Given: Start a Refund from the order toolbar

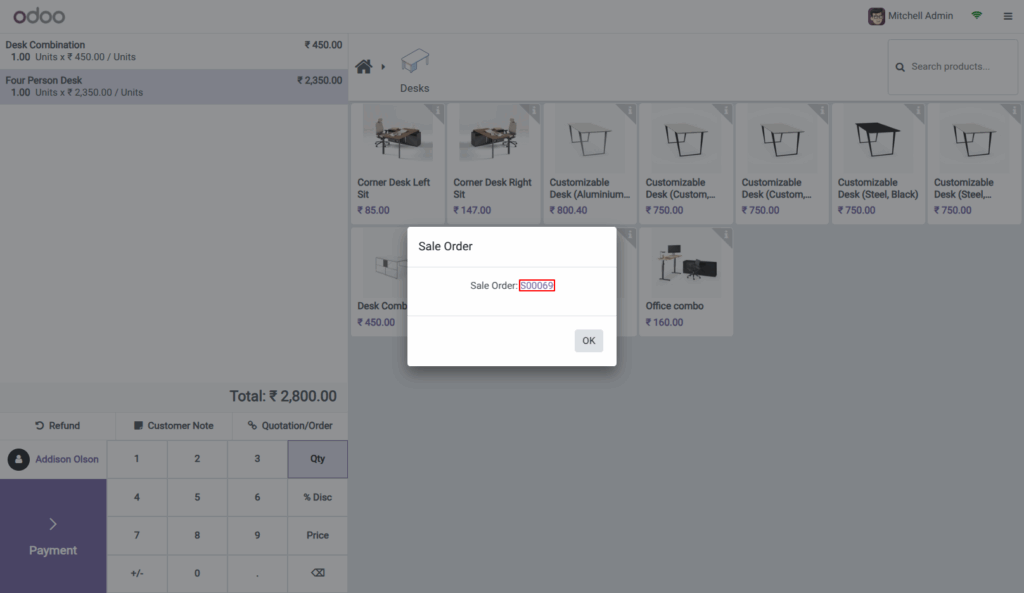Looking at the screenshot, I should pos(57,425).
